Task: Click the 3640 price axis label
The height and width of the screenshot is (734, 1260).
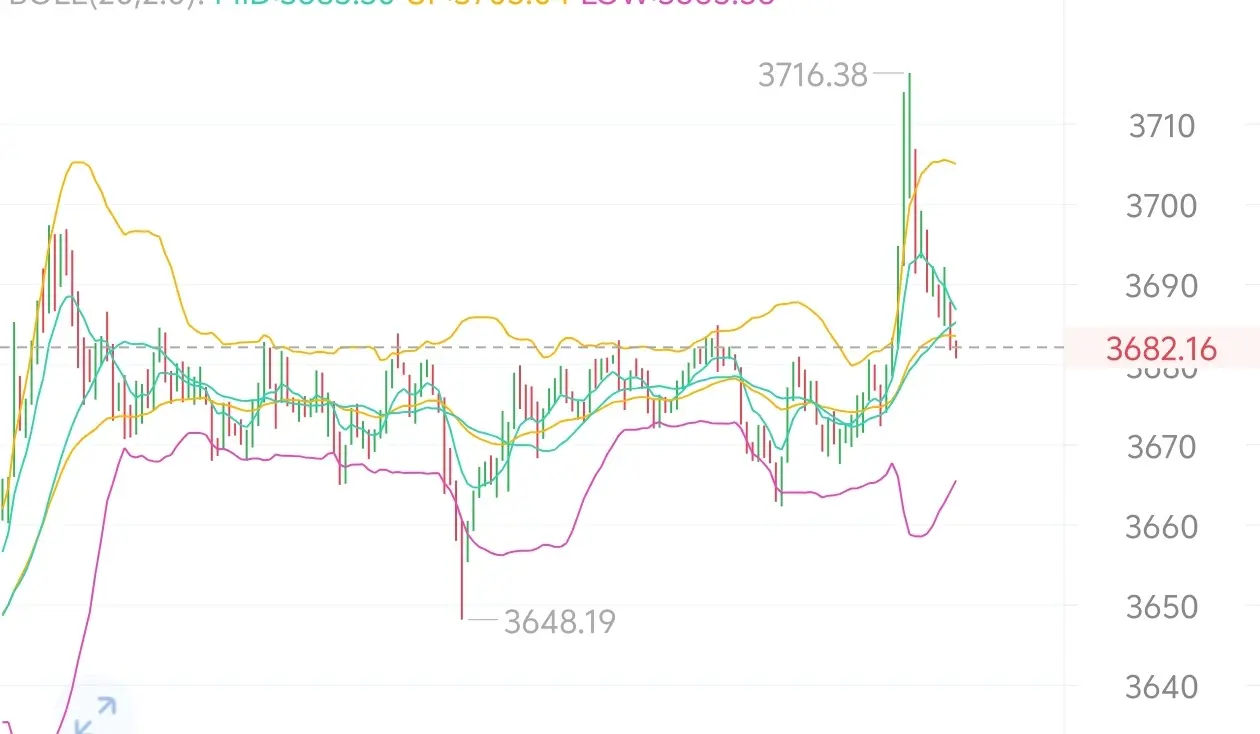Action: pos(1161,687)
